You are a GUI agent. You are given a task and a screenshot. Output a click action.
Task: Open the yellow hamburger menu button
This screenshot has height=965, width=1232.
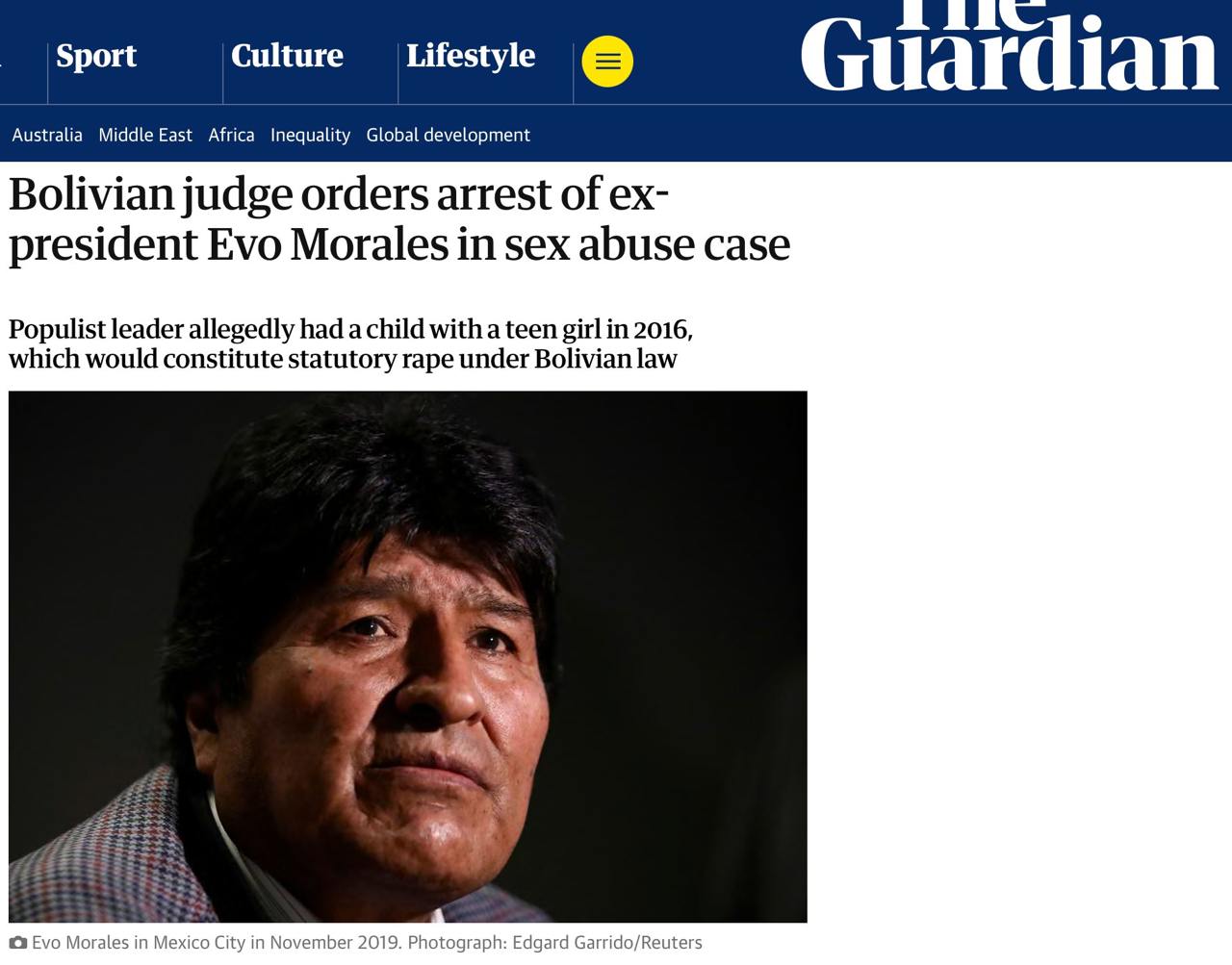point(607,62)
